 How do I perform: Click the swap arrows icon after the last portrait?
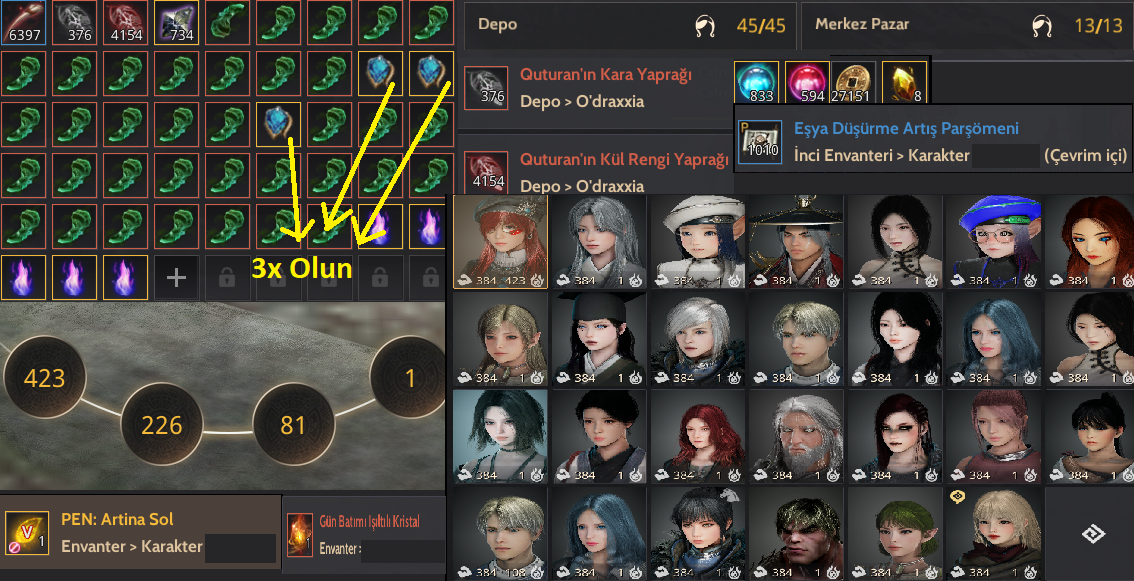[x=1092, y=535]
